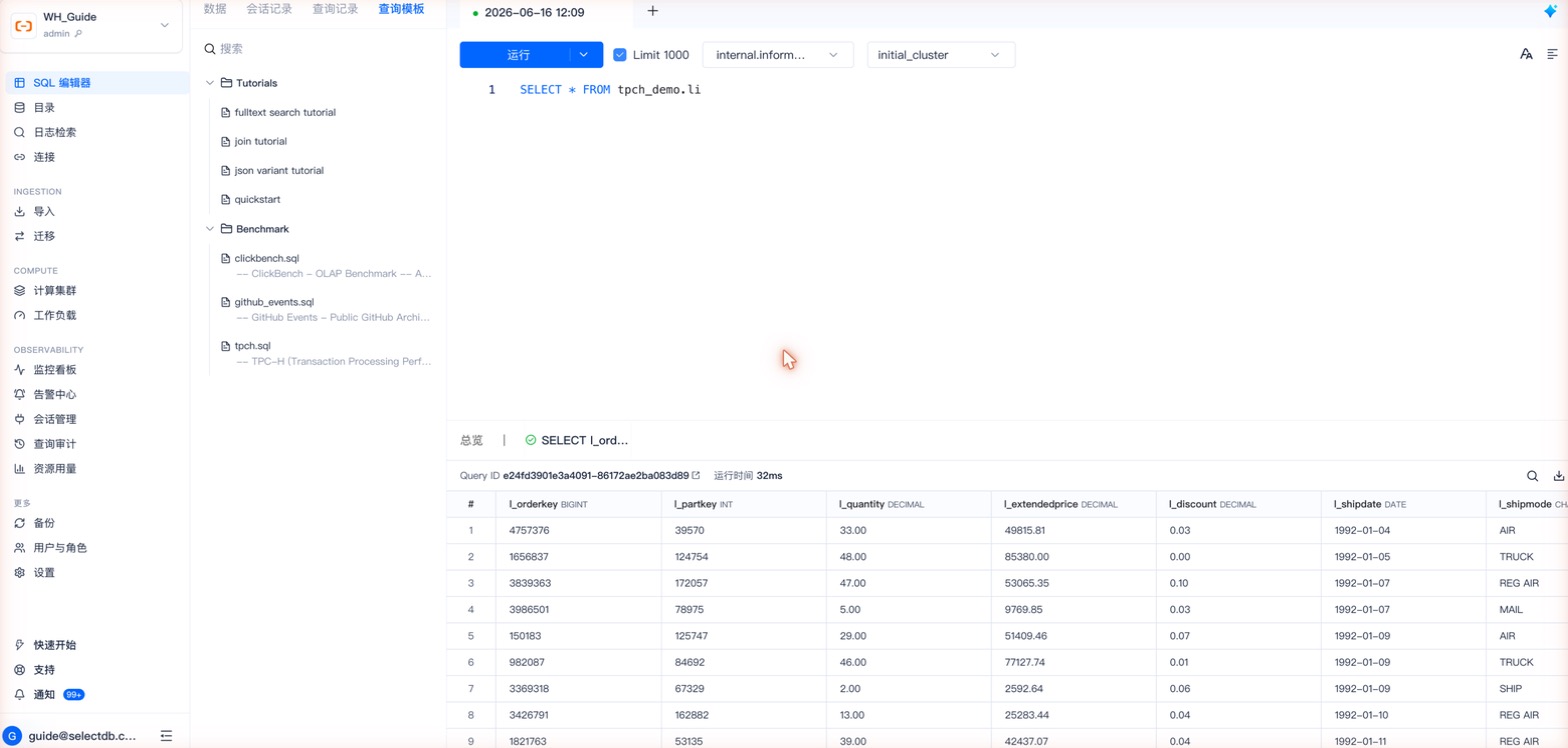Click the 查询审计 query audit icon
This screenshot has width=1568, height=748.
pyautogui.click(x=19, y=444)
